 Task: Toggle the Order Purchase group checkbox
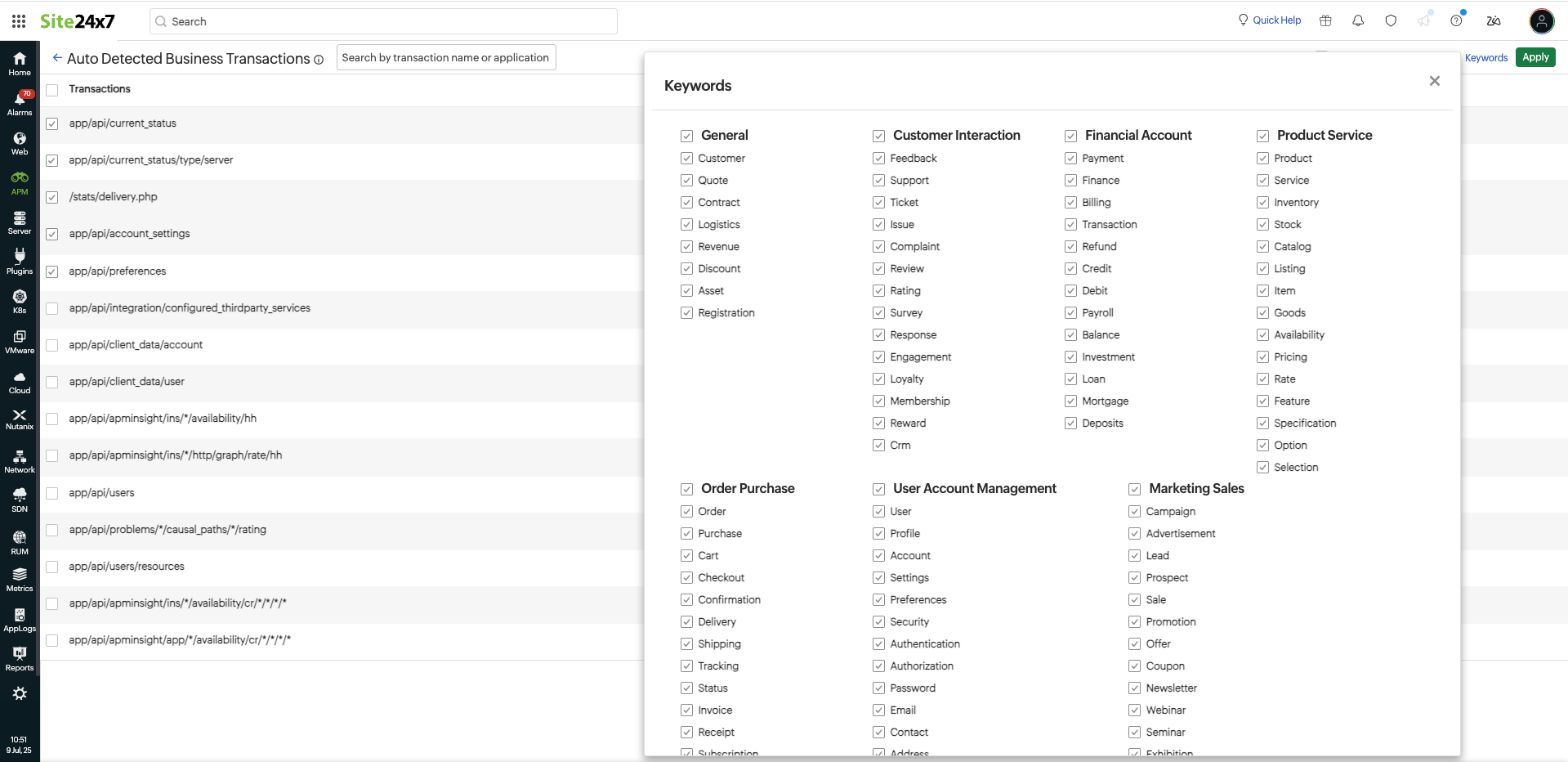(686, 489)
